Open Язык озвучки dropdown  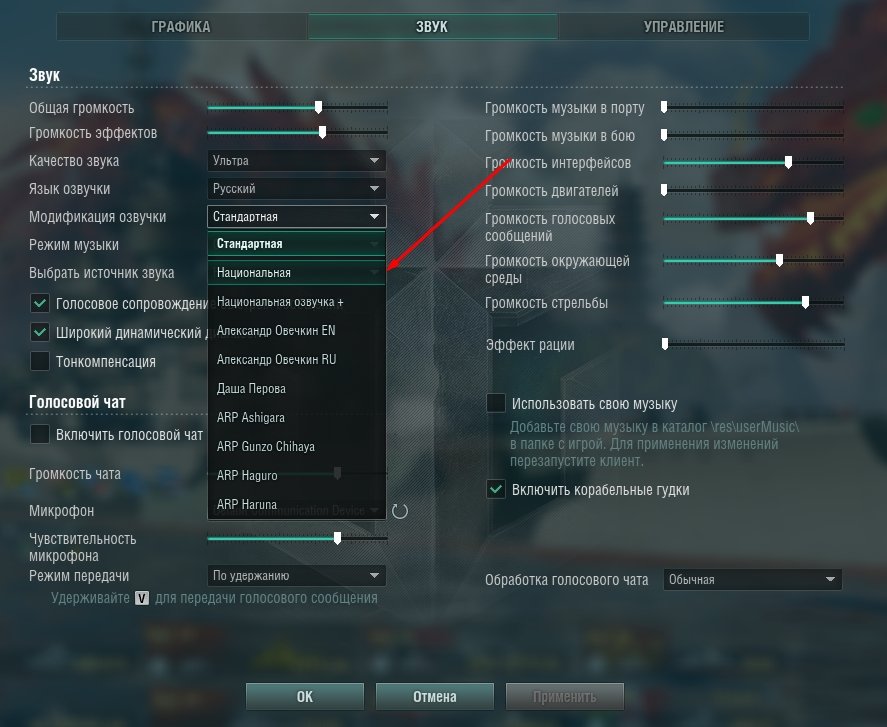(x=296, y=188)
